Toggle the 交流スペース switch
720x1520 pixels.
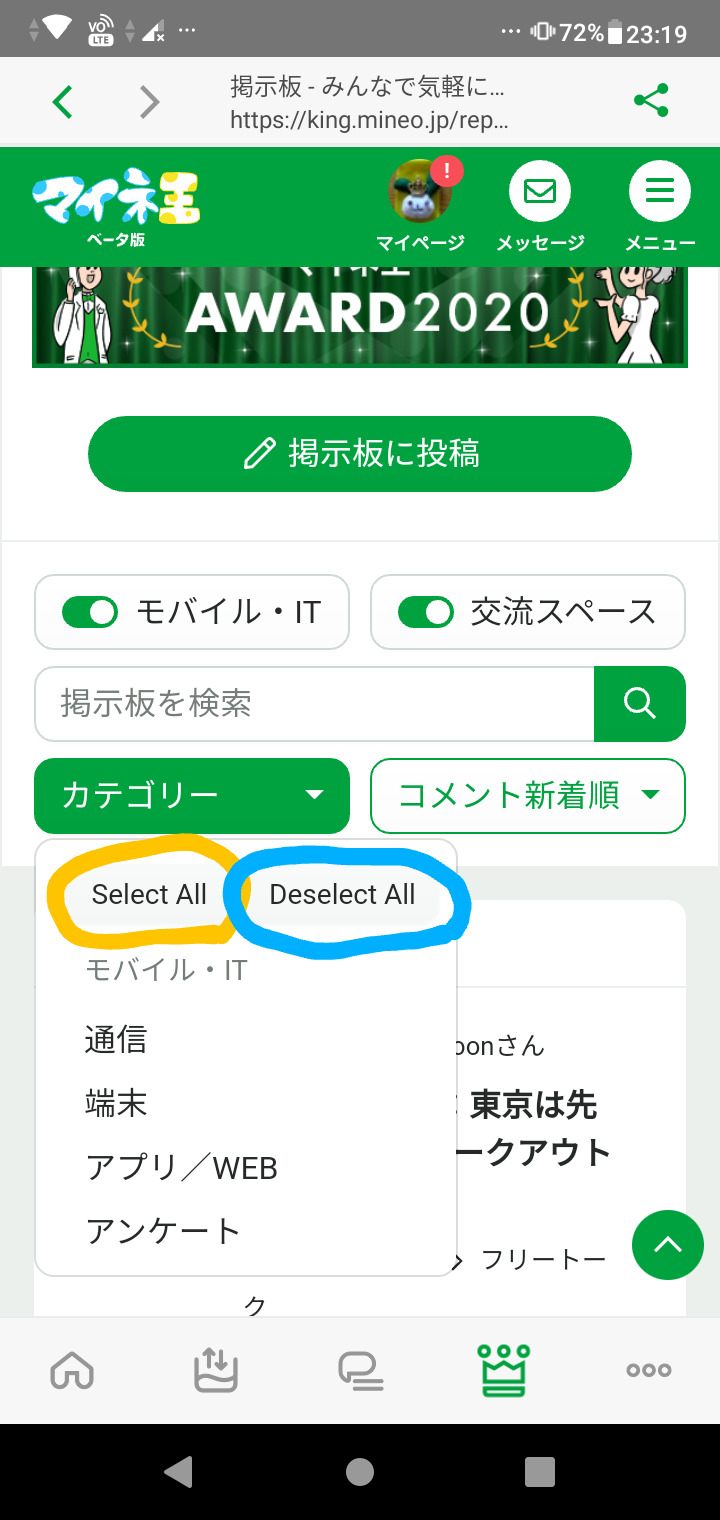pyautogui.click(x=426, y=612)
